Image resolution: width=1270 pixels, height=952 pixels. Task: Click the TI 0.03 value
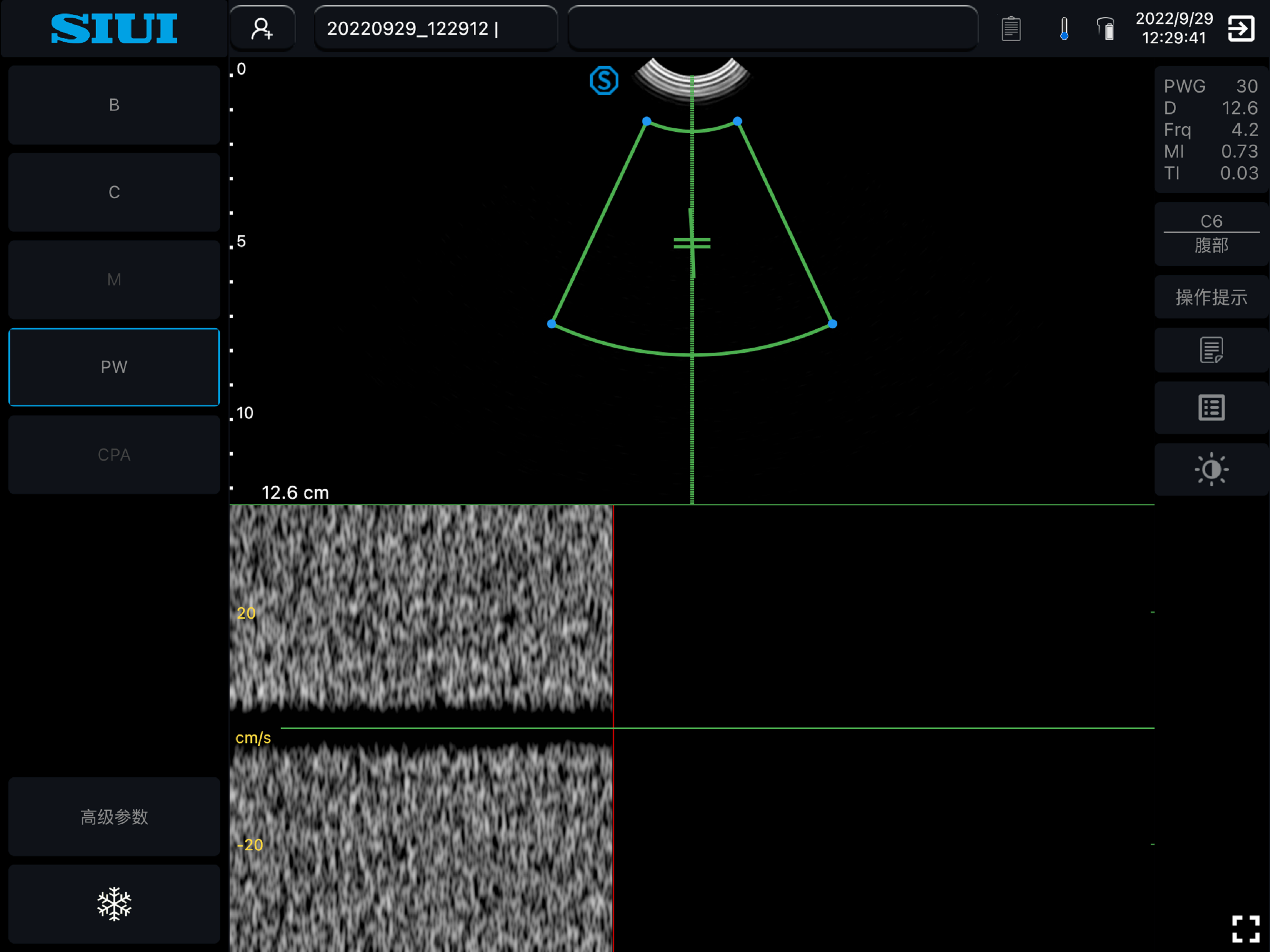(x=1211, y=173)
